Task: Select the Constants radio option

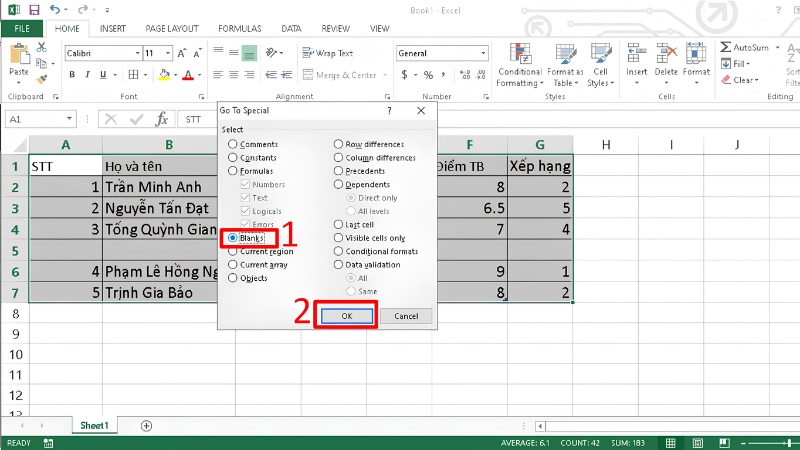Action: point(252,158)
